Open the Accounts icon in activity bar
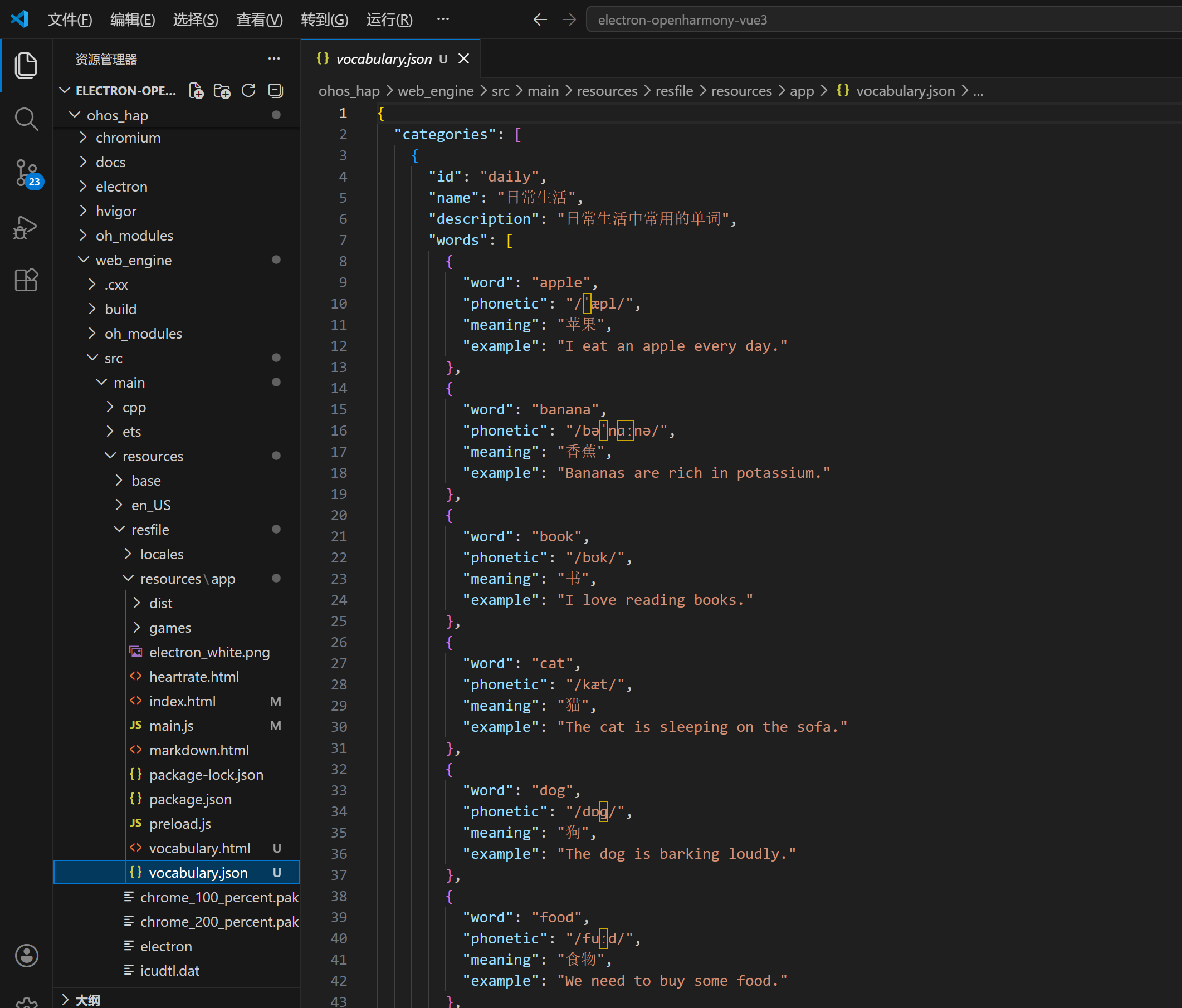1182x1008 pixels. pyautogui.click(x=26, y=956)
